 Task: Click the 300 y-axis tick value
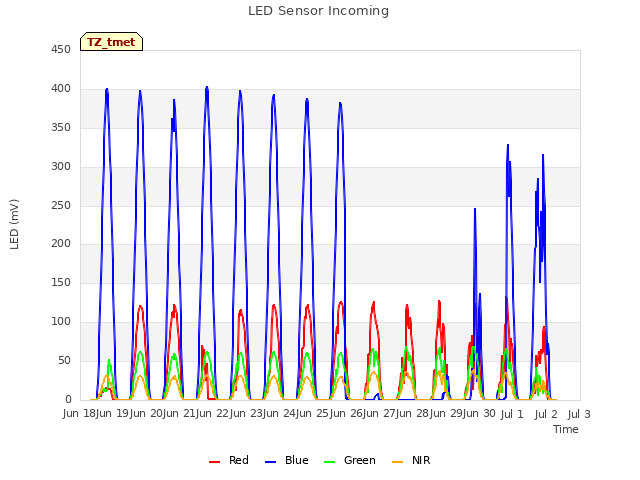click(x=61, y=167)
